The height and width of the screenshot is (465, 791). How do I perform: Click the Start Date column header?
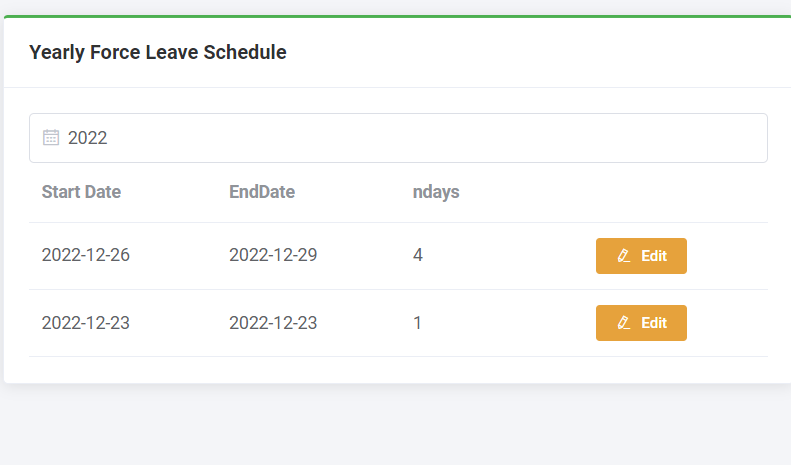(81, 192)
